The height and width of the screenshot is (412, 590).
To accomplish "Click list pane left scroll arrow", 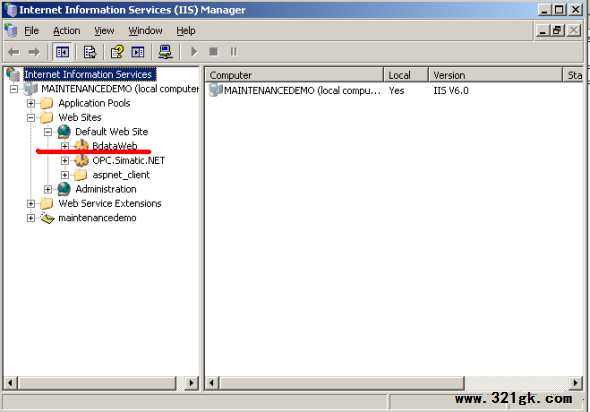I will click(x=212, y=383).
